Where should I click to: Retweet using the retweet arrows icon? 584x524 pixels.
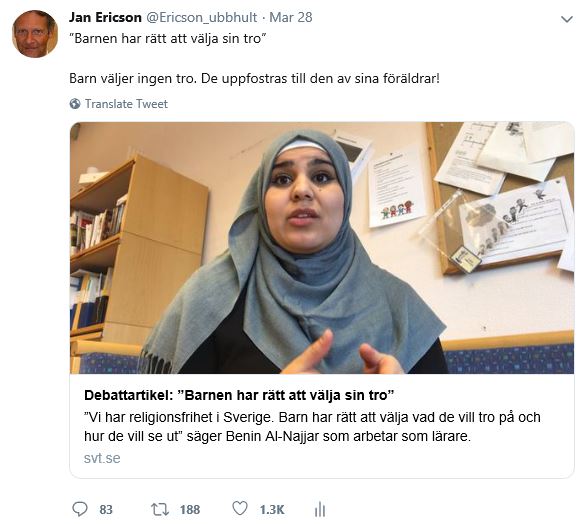(x=160, y=509)
